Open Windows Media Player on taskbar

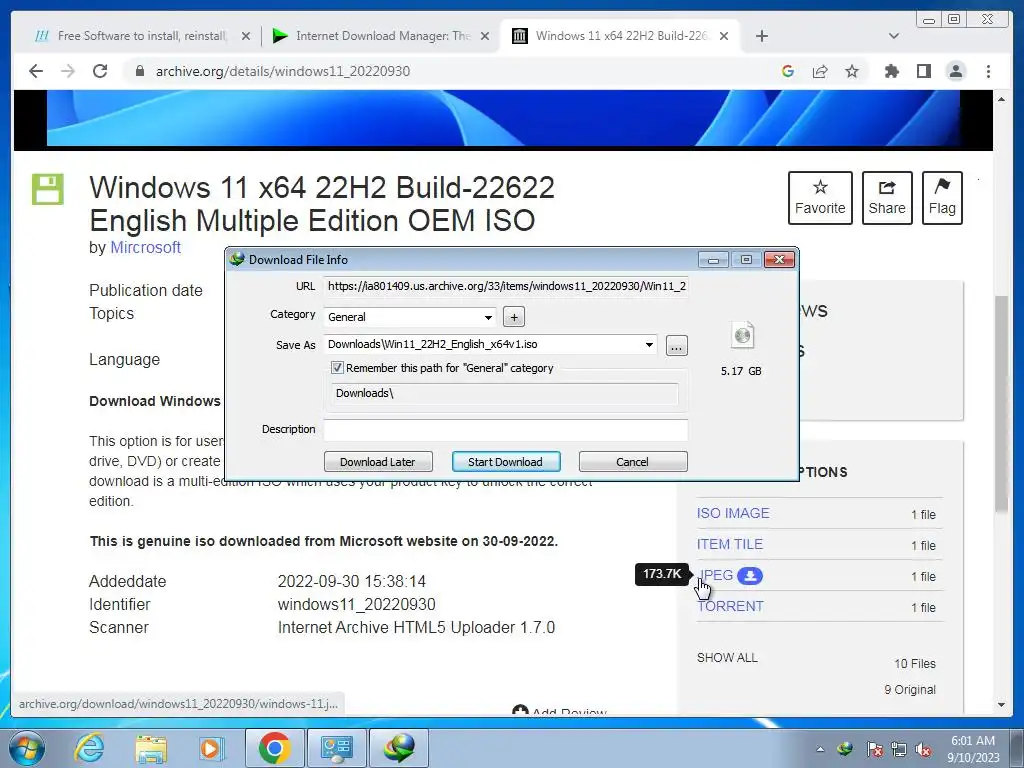(212, 748)
